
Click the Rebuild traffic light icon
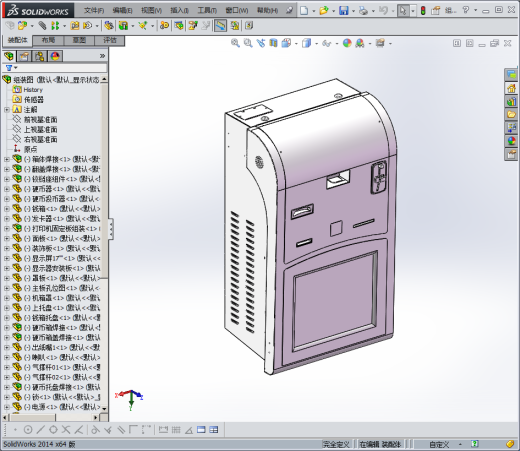coord(423,11)
